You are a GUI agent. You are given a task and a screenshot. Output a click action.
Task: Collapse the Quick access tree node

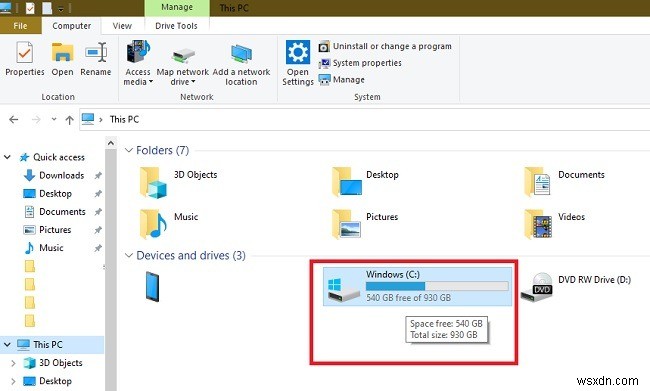tap(7, 157)
